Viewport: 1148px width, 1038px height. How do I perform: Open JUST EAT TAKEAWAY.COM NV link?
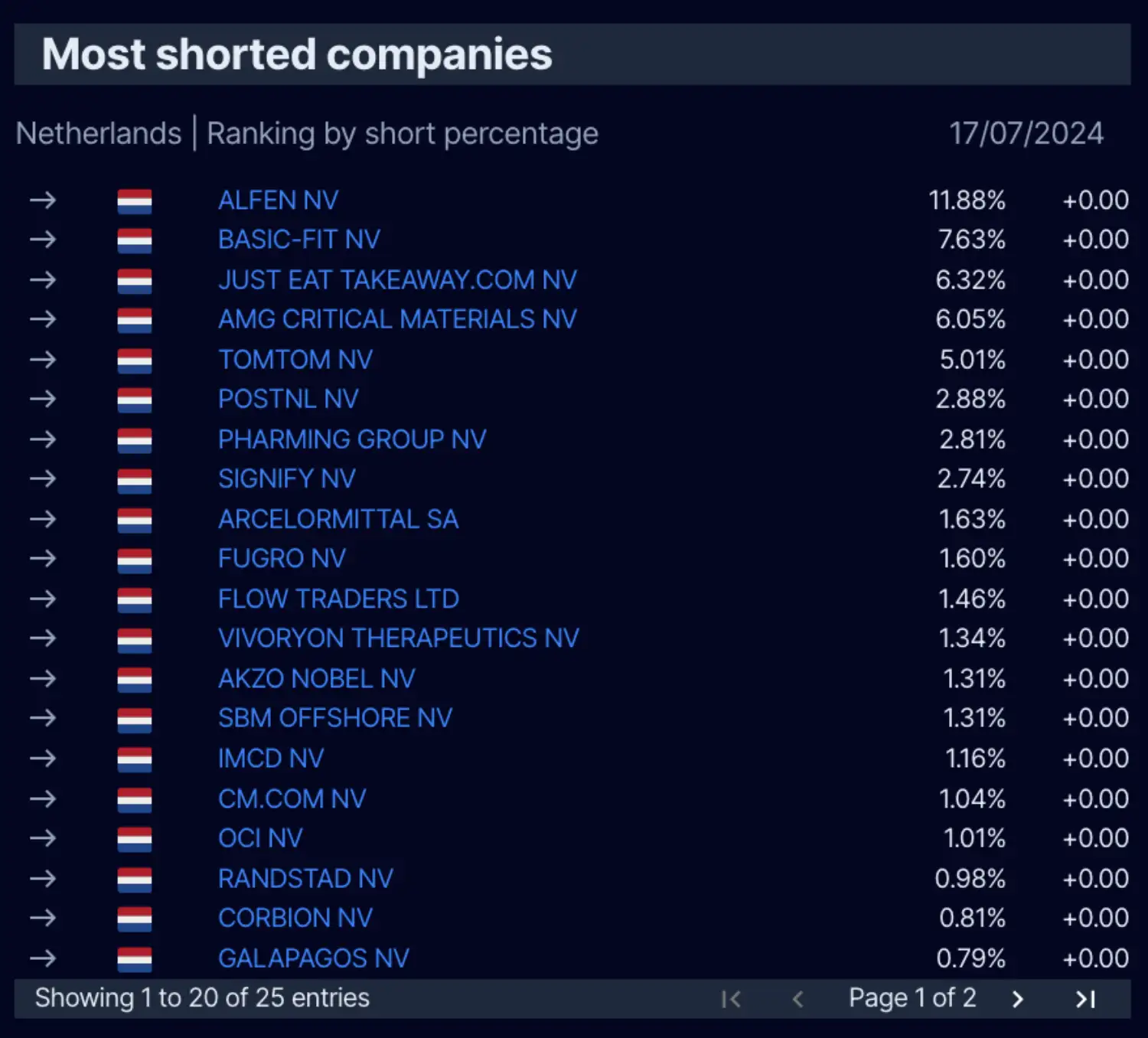pos(397,280)
